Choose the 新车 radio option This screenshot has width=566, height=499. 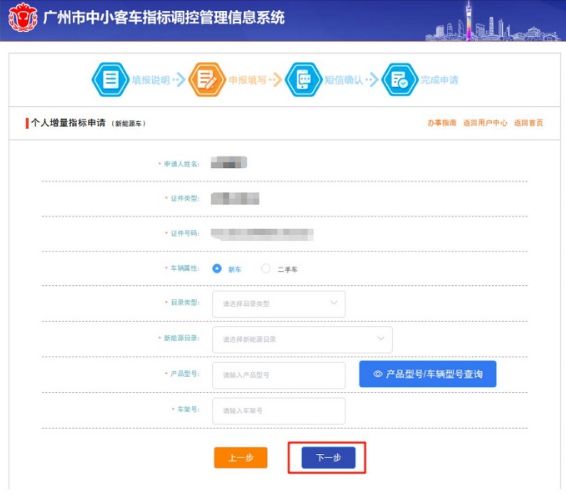217,269
